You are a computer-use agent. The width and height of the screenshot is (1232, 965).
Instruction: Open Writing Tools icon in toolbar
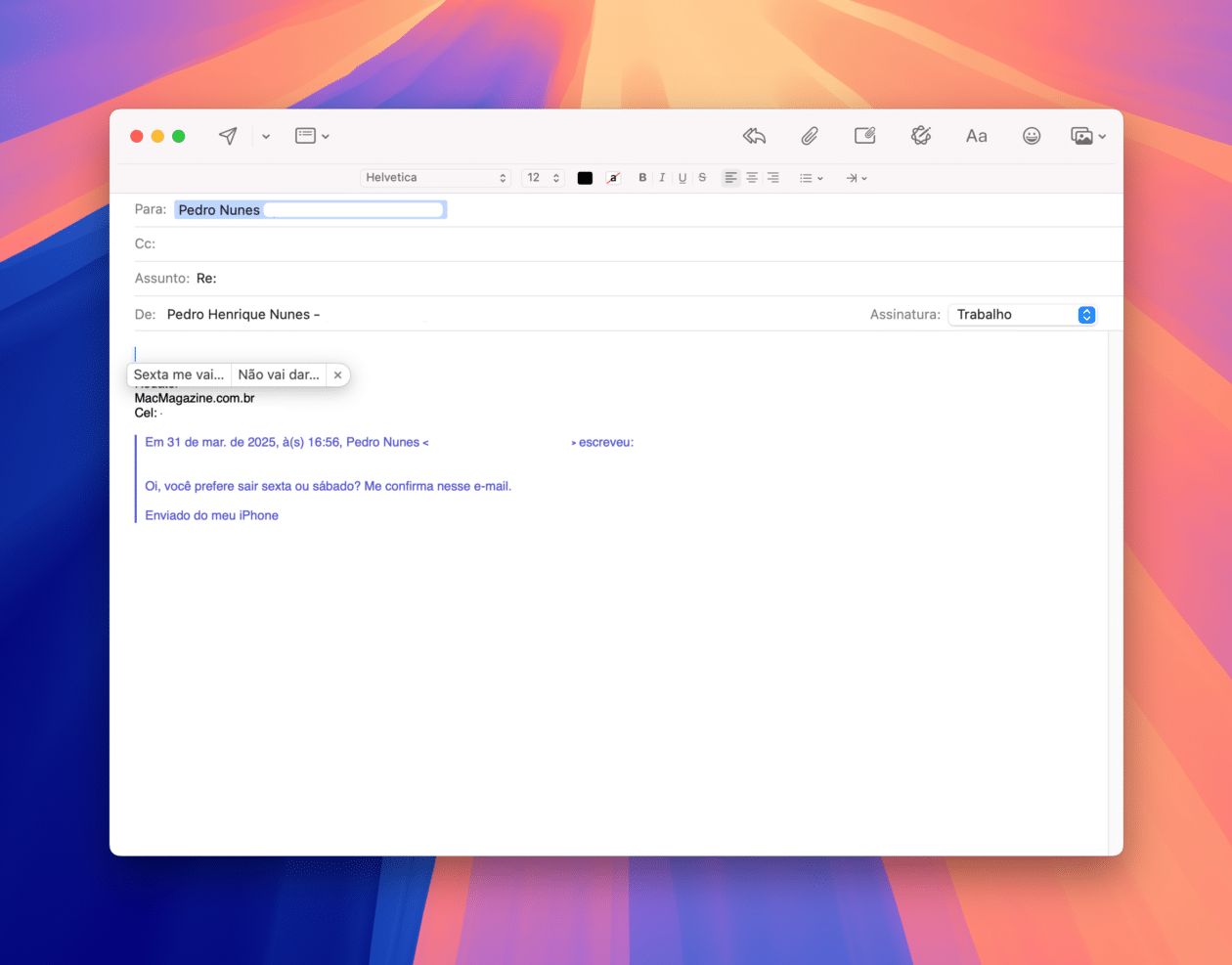(x=921, y=136)
